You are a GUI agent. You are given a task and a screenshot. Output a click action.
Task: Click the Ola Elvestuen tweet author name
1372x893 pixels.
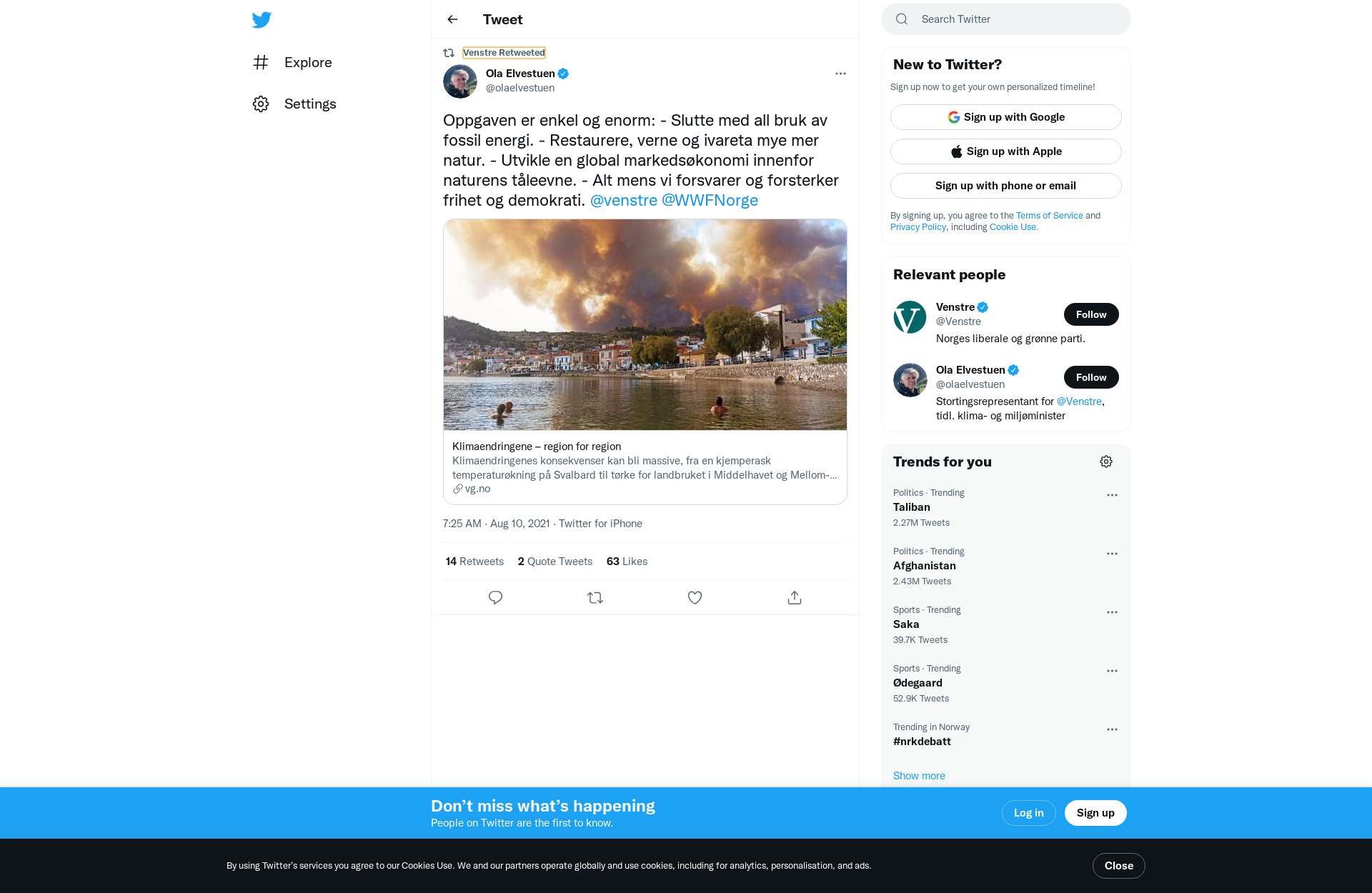[520, 74]
